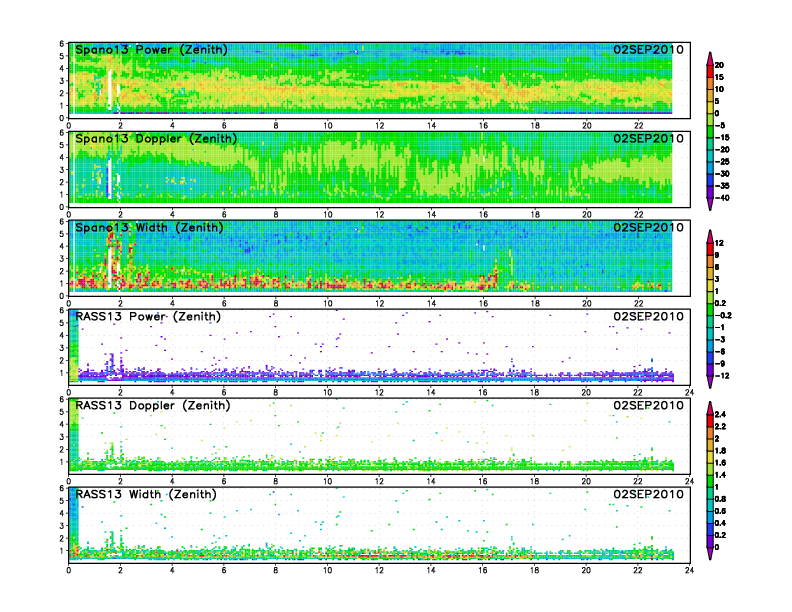Viewport: 792px width, 612px height.
Task: Click the 'RASS13 Doppler (Zenith)' panel title
Action: pyautogui.click(x=153, y=405)
